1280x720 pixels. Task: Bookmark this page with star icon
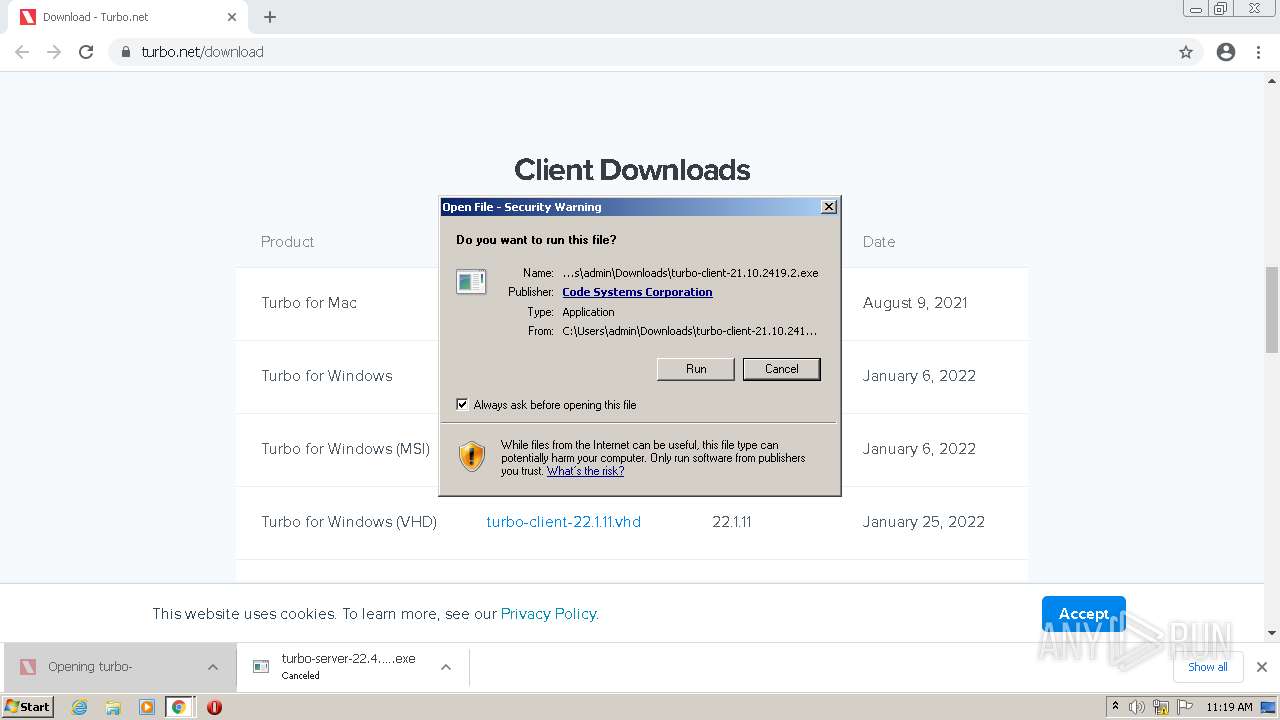pyautogui.click(x=1186, y=52)
